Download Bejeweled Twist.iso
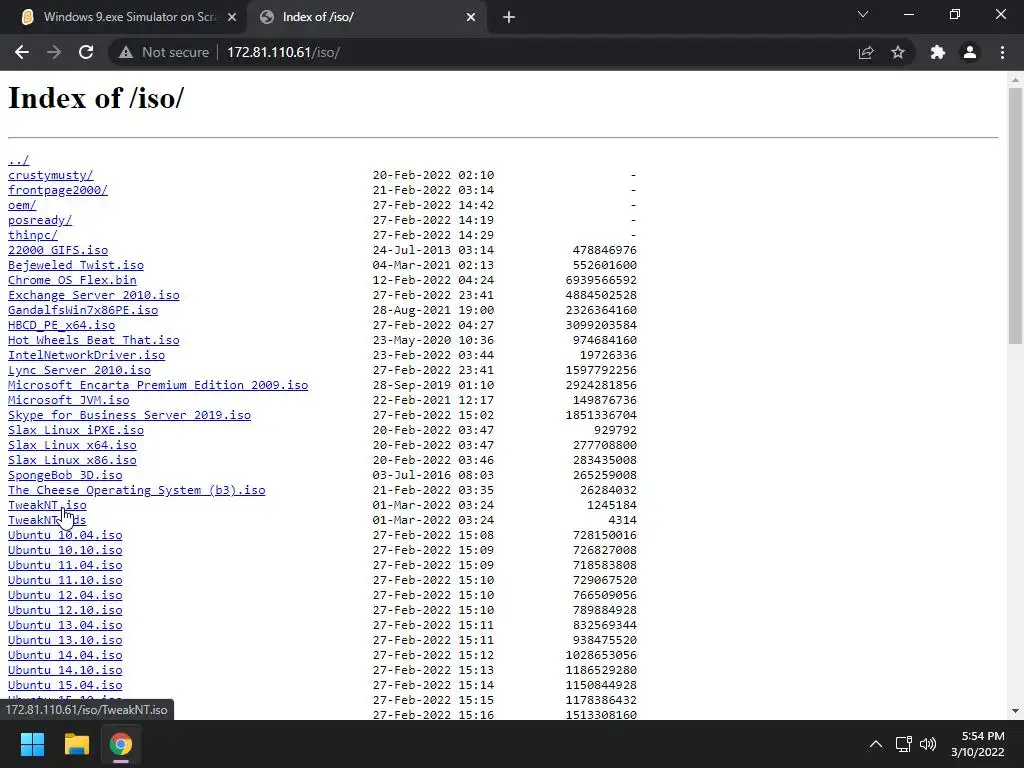Viewport: 1024px width, 768px height. (x=76, y=265)
